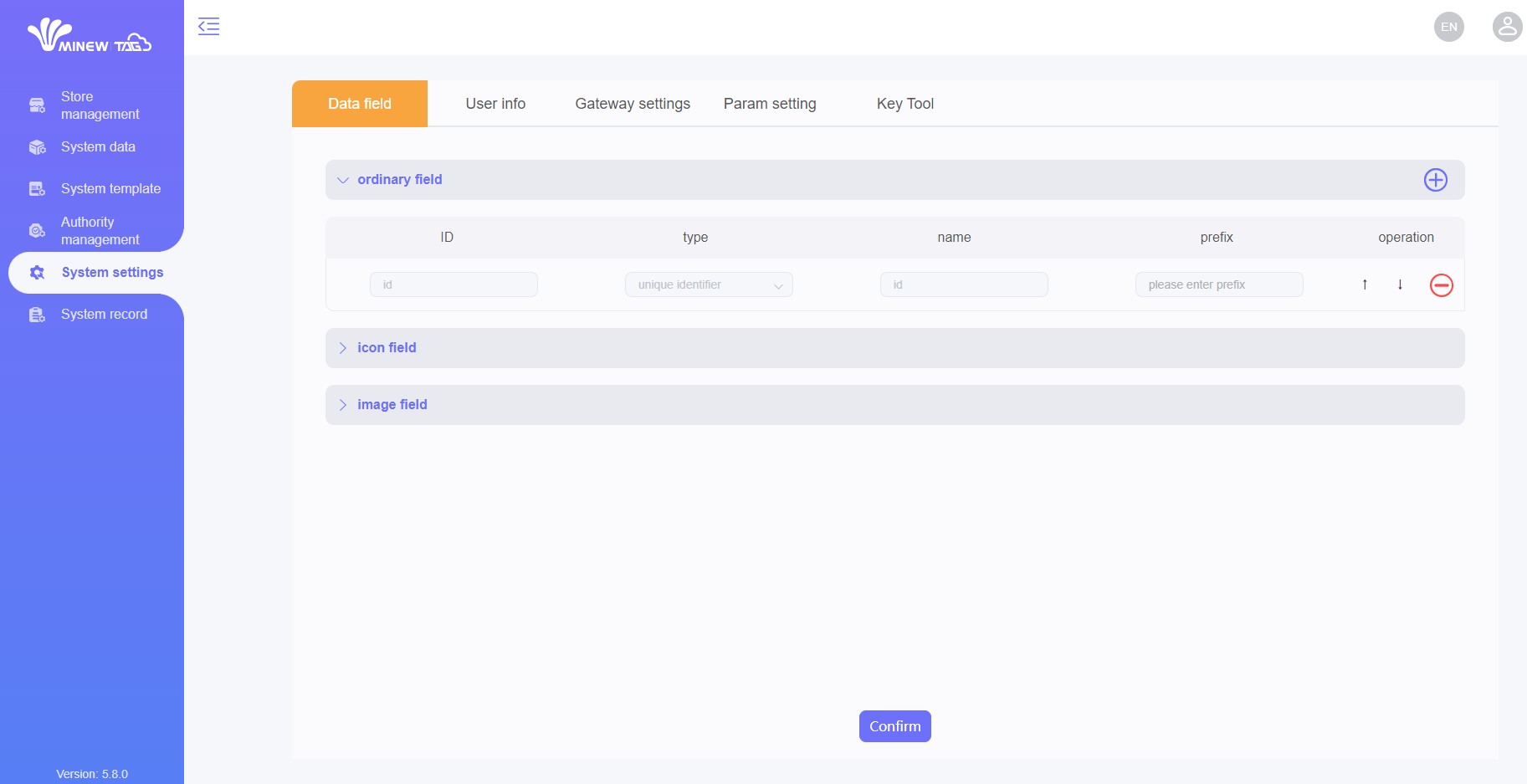Move the field row up with arrow

tap(1365, 284)
